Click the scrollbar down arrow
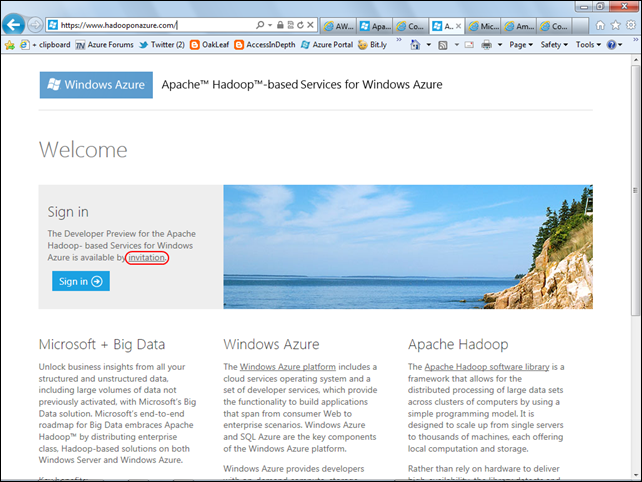 point(635,475)
